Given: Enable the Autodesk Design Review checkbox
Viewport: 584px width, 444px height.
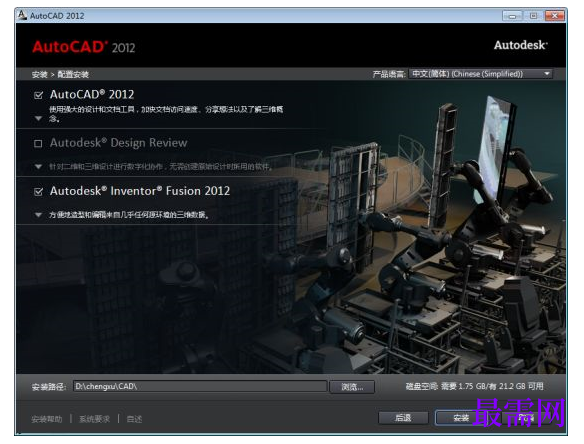Looking at the screenshot, I should (38, 143).
